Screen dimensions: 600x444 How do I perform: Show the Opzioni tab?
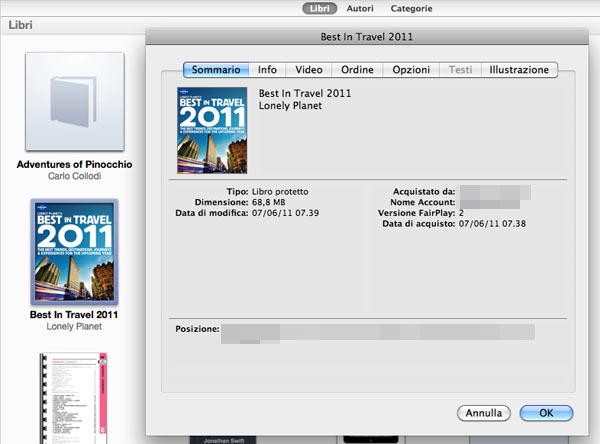410,70
